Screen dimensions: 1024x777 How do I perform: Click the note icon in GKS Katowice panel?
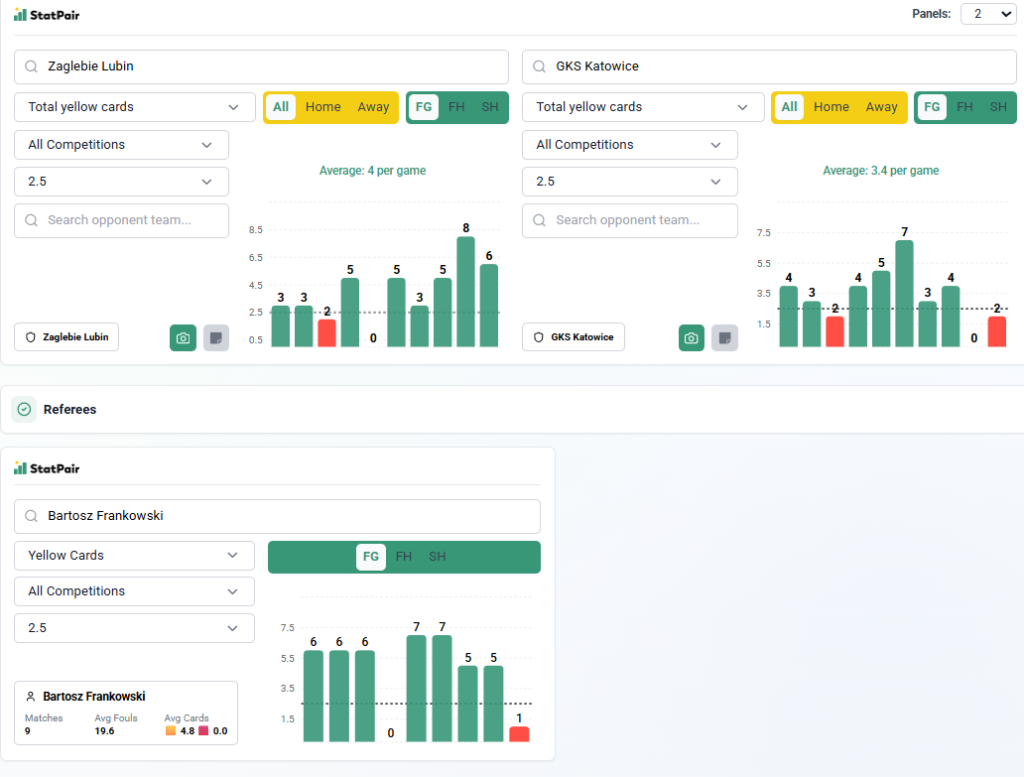tap(724, 338)
